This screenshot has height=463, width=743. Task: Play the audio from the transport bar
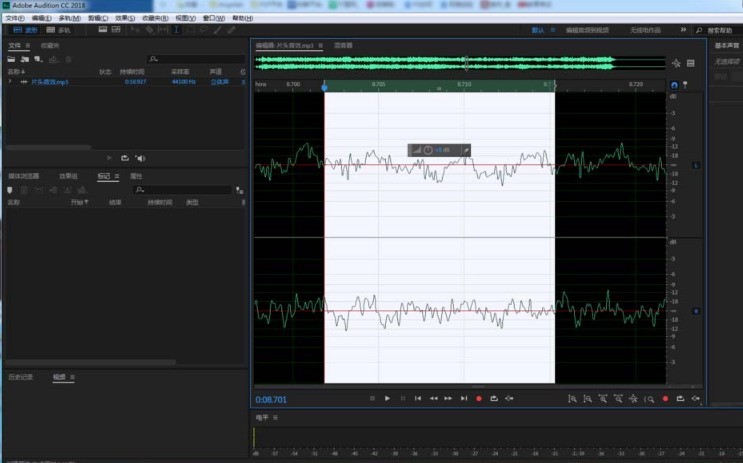(x=387, y=399)
